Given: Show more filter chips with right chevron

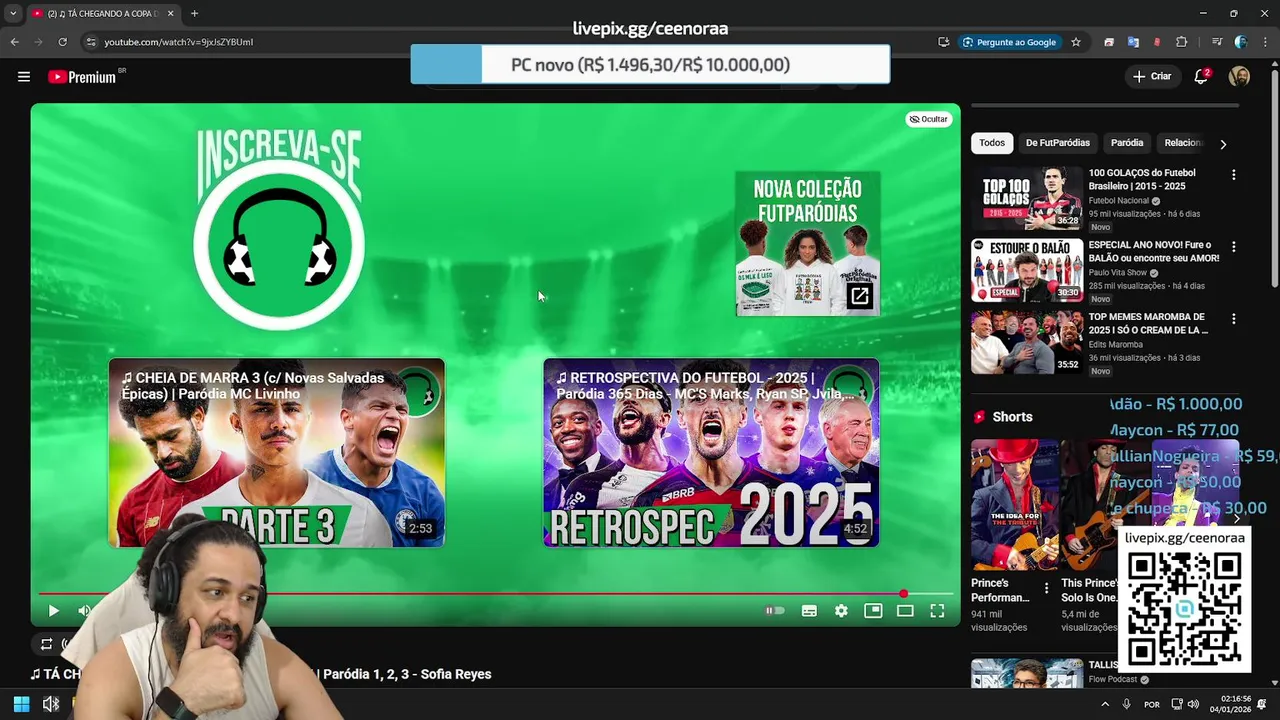Looking at the screenshot, I should tap(1222, 144).
